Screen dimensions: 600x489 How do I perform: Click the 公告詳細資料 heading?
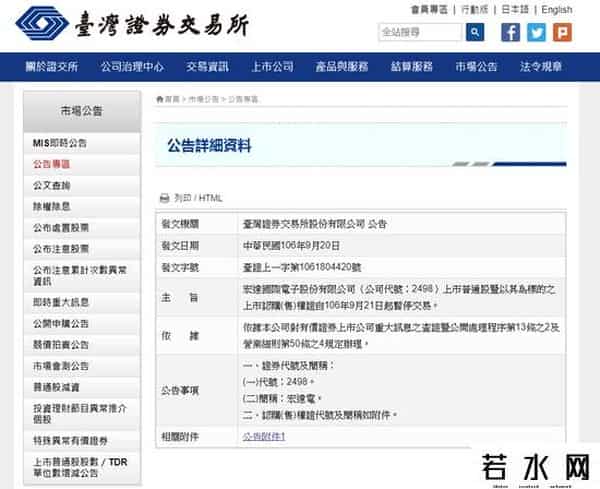pyautogui.click(x=209, y=146)
